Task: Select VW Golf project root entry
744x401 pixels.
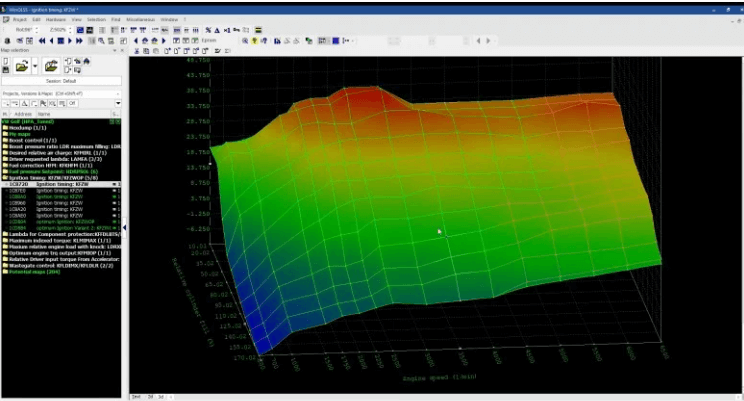Action: point(28,122)
